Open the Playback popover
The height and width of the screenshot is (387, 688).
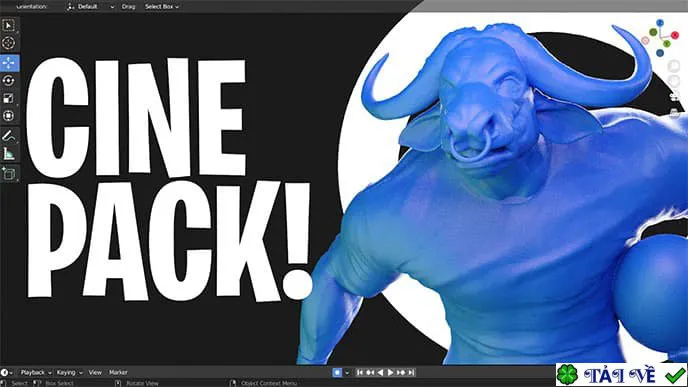pos(36,373)
